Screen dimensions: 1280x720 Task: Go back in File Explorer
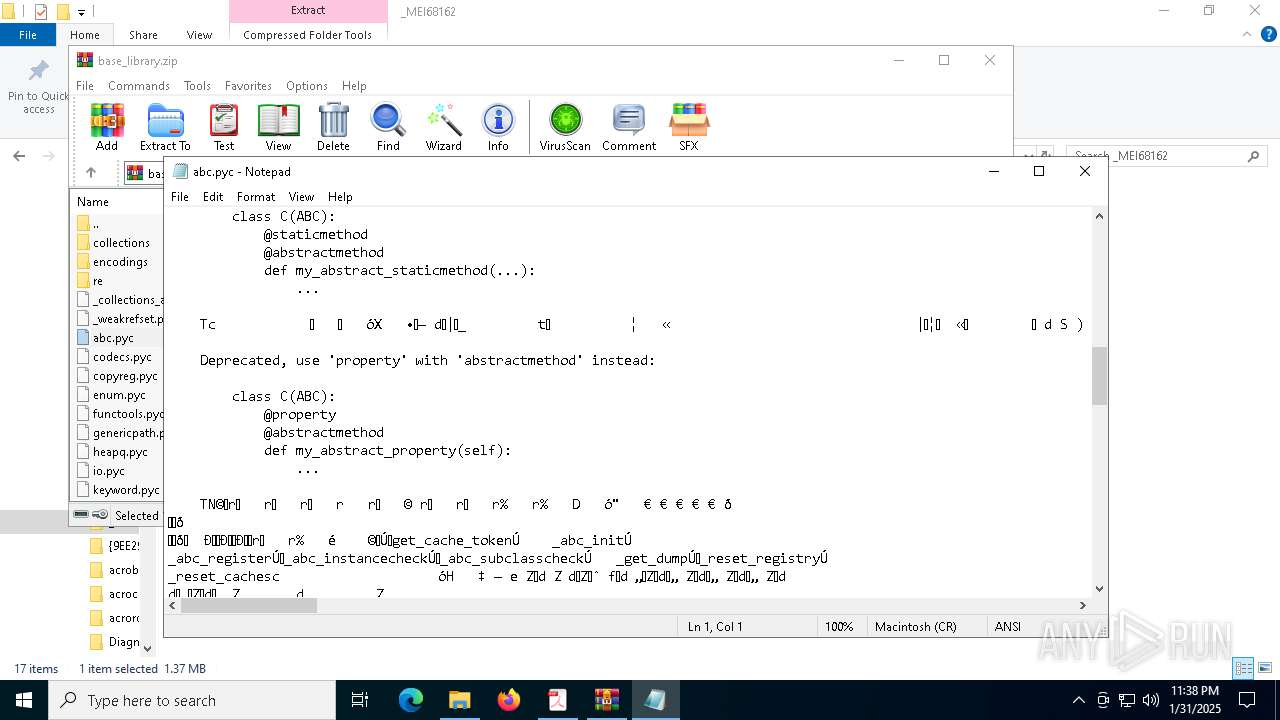[18, 156]
